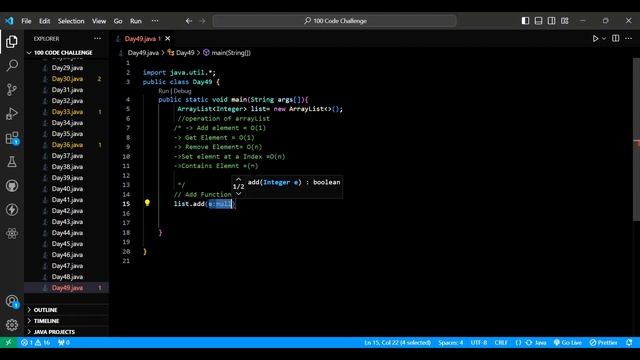Click the editor vertical scrollbar
Screen dimensions: 640x360
[x=636, y=139]
